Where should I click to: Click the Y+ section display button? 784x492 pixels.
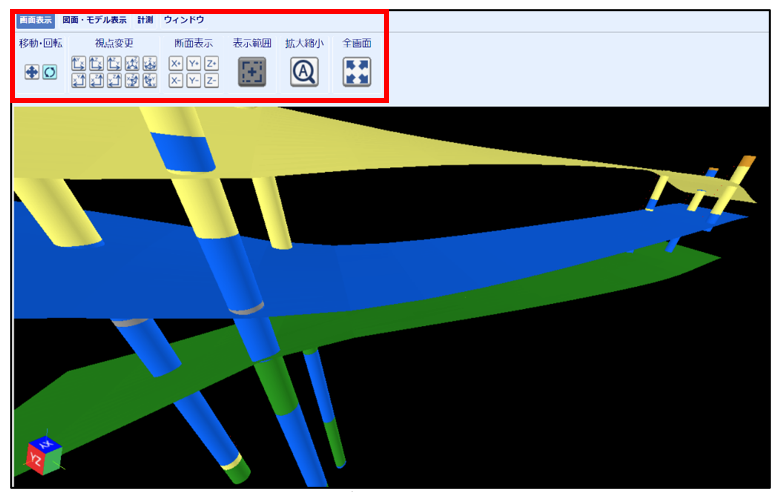(x=194, y=63)
